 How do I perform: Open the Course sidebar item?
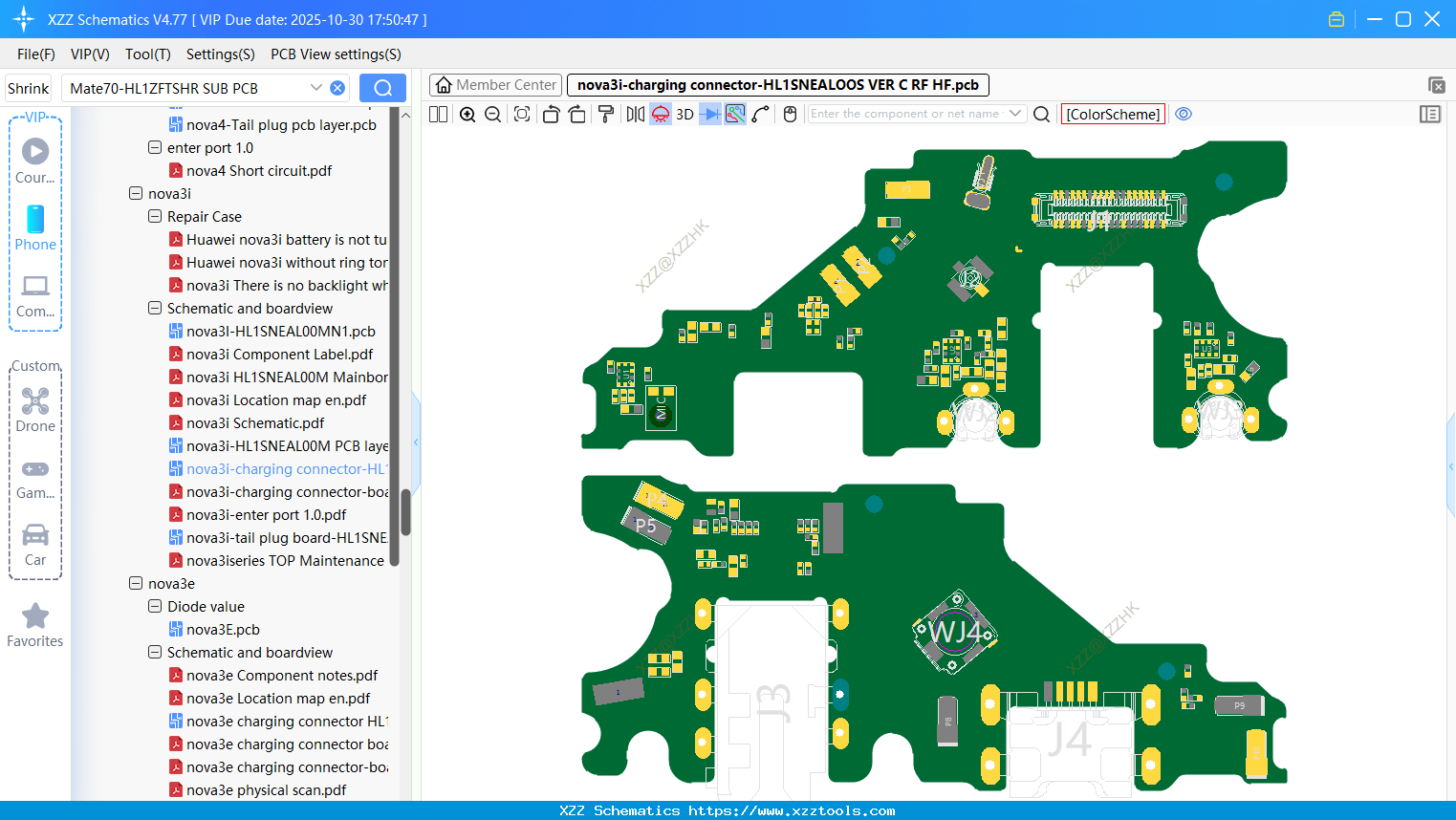click(x=35, y=162)
